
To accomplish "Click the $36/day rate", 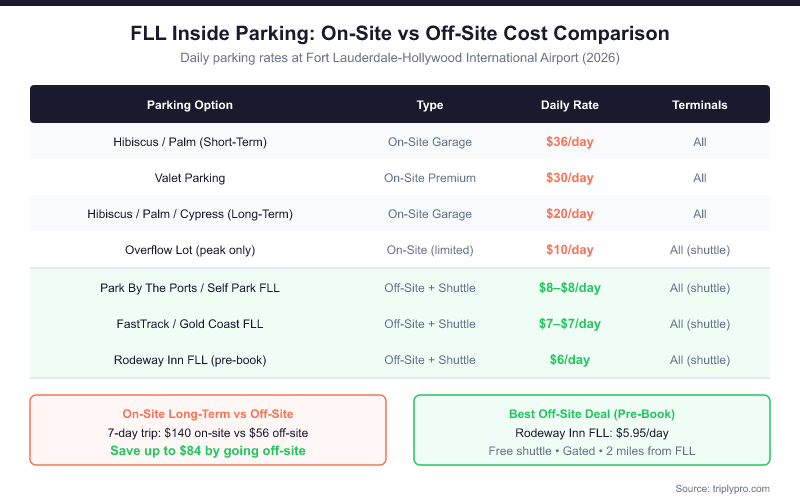I will 569,142.
